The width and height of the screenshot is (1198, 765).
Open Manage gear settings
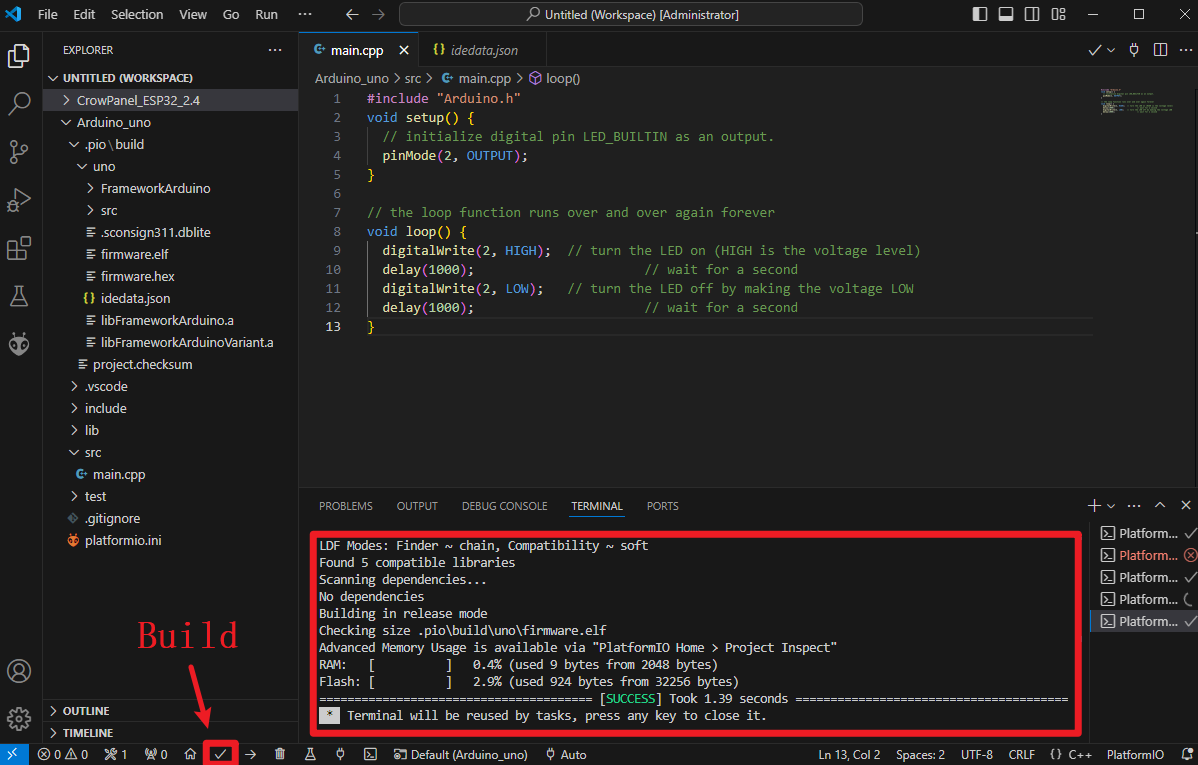point(18,718)
